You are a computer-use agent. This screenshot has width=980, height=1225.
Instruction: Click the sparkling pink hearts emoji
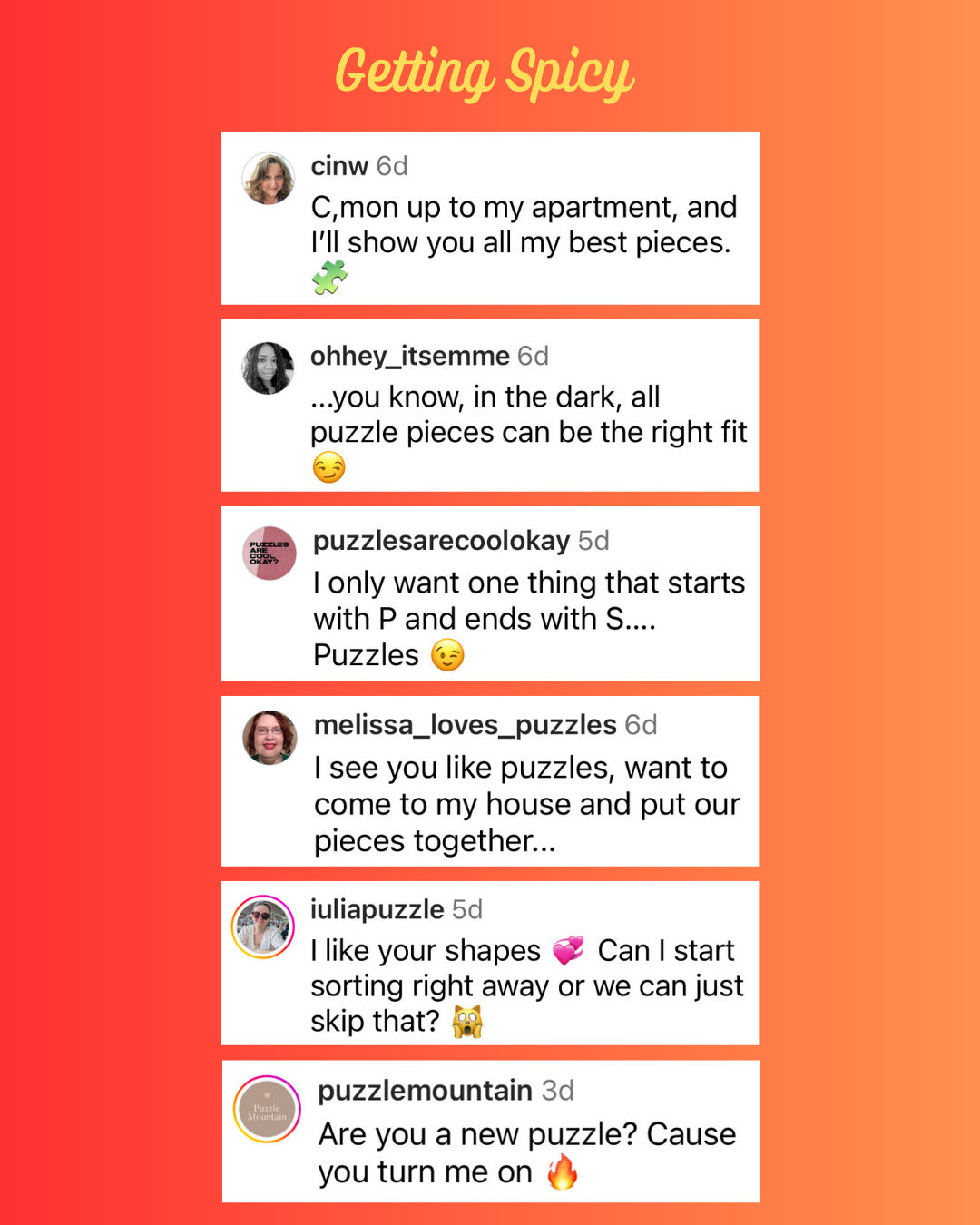coord(569,950)
